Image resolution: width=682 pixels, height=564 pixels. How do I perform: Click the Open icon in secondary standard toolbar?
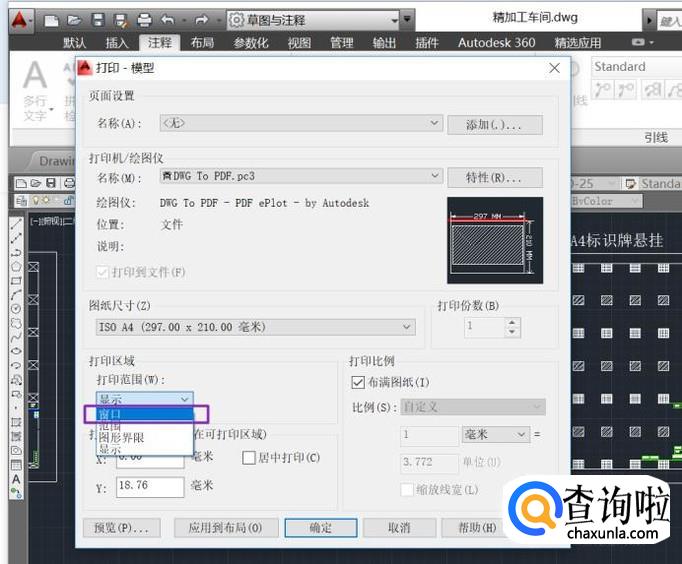pyautogui.click(x=36, y=183)
